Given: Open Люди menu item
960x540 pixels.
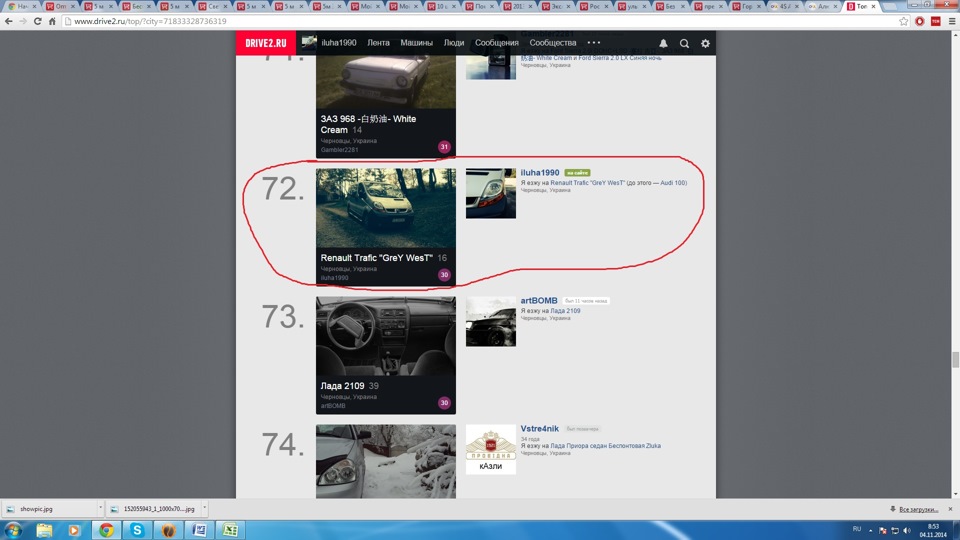Looking at the screenshot, I should click(x=454, y=43).
